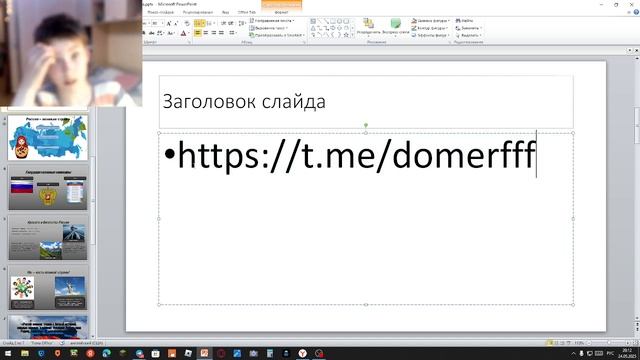The image size is (640, 360).
Task: Open the View ribbon tab
Action: [x=225, y=12]
